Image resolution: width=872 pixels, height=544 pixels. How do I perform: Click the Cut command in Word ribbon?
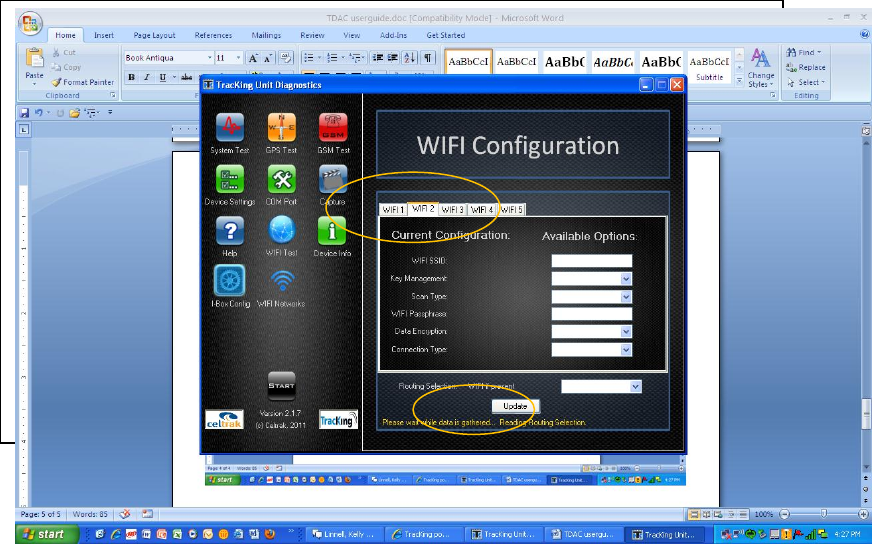63,52
